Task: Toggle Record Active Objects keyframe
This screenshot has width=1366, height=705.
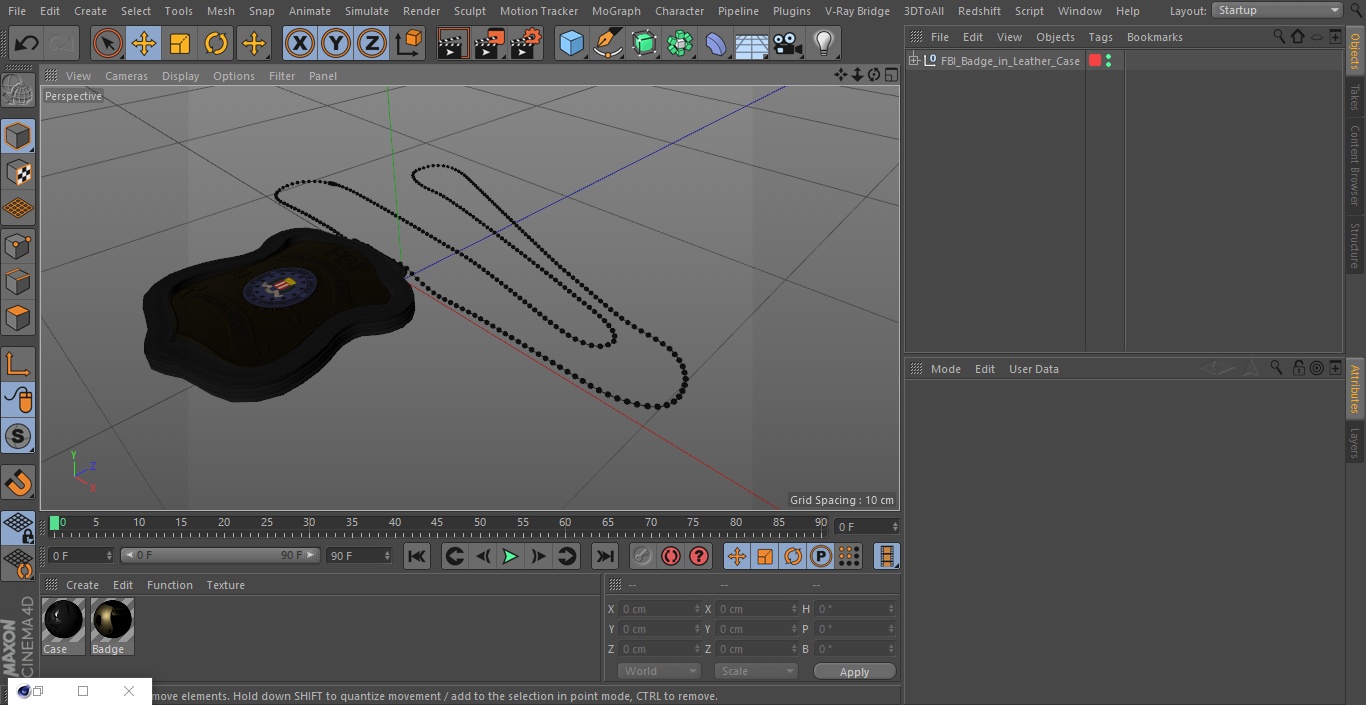Action: point(643,556)
